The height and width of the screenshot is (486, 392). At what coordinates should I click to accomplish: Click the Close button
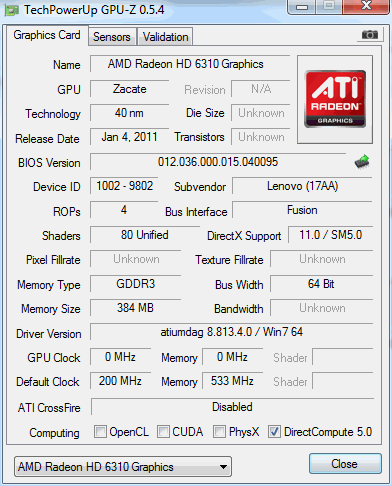345,464
